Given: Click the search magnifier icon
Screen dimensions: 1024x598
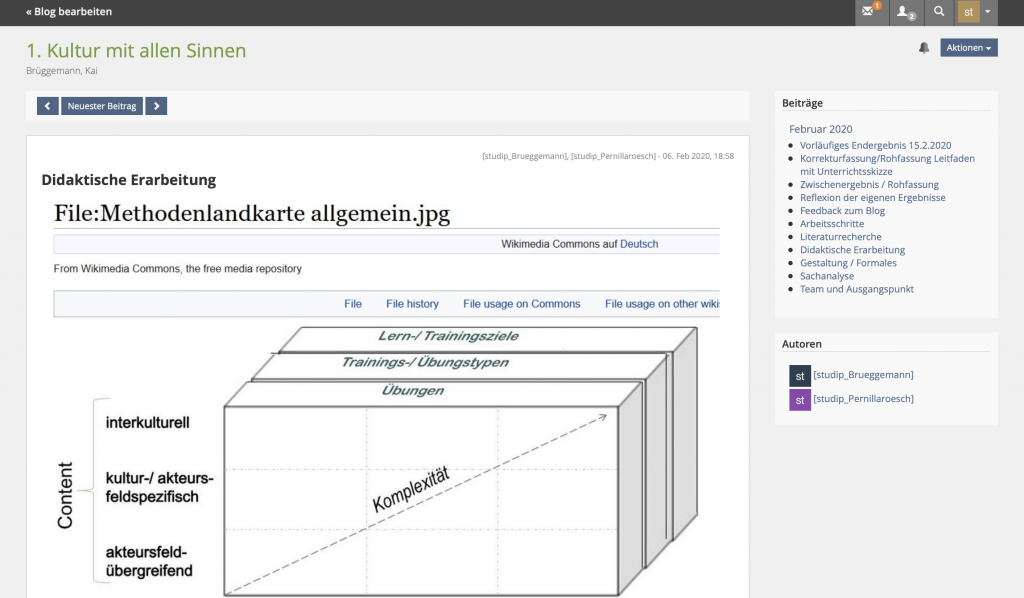Looking at the screenshot, I should click(939, 12).
